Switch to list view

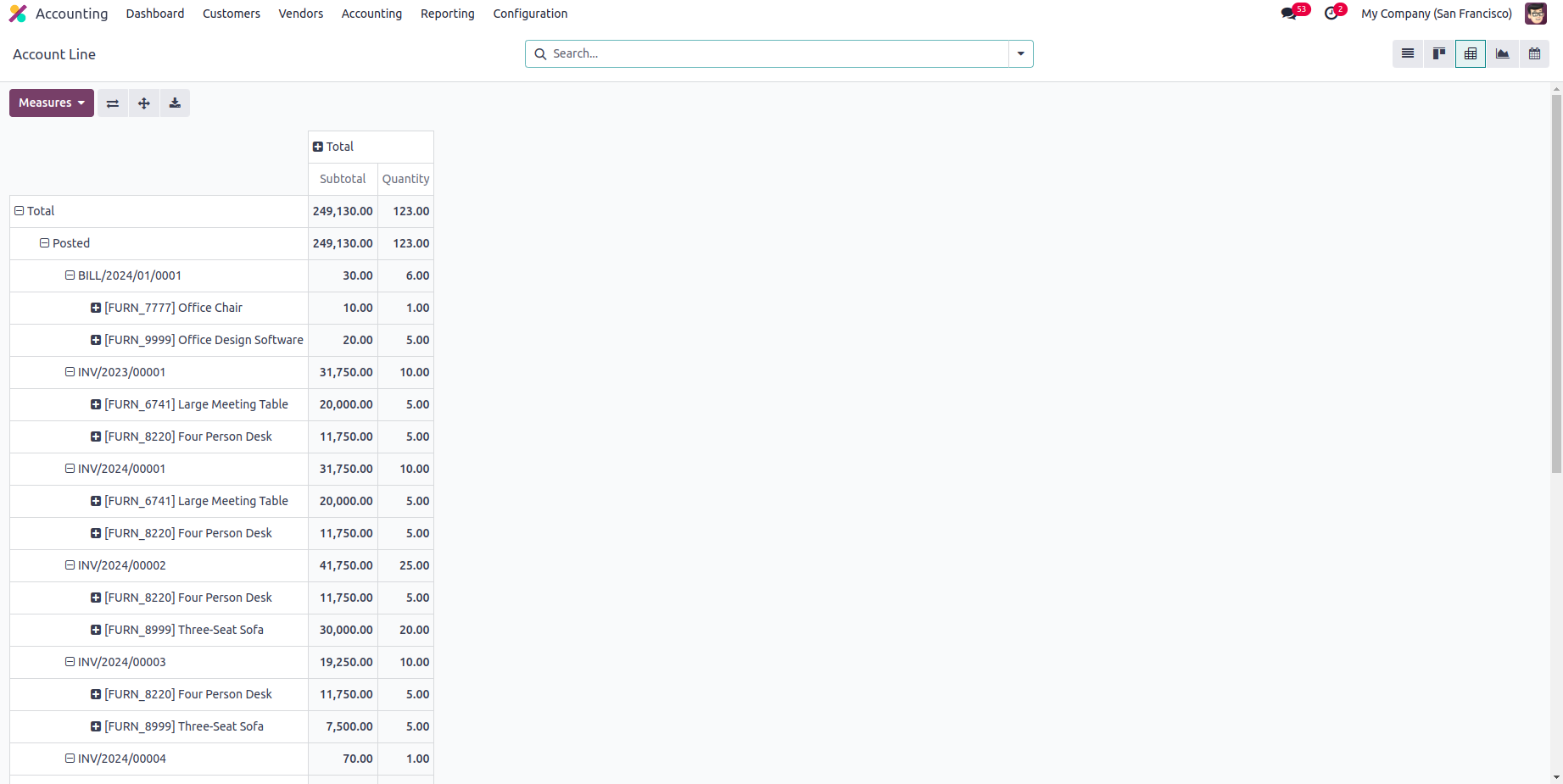coord(1408,54)
